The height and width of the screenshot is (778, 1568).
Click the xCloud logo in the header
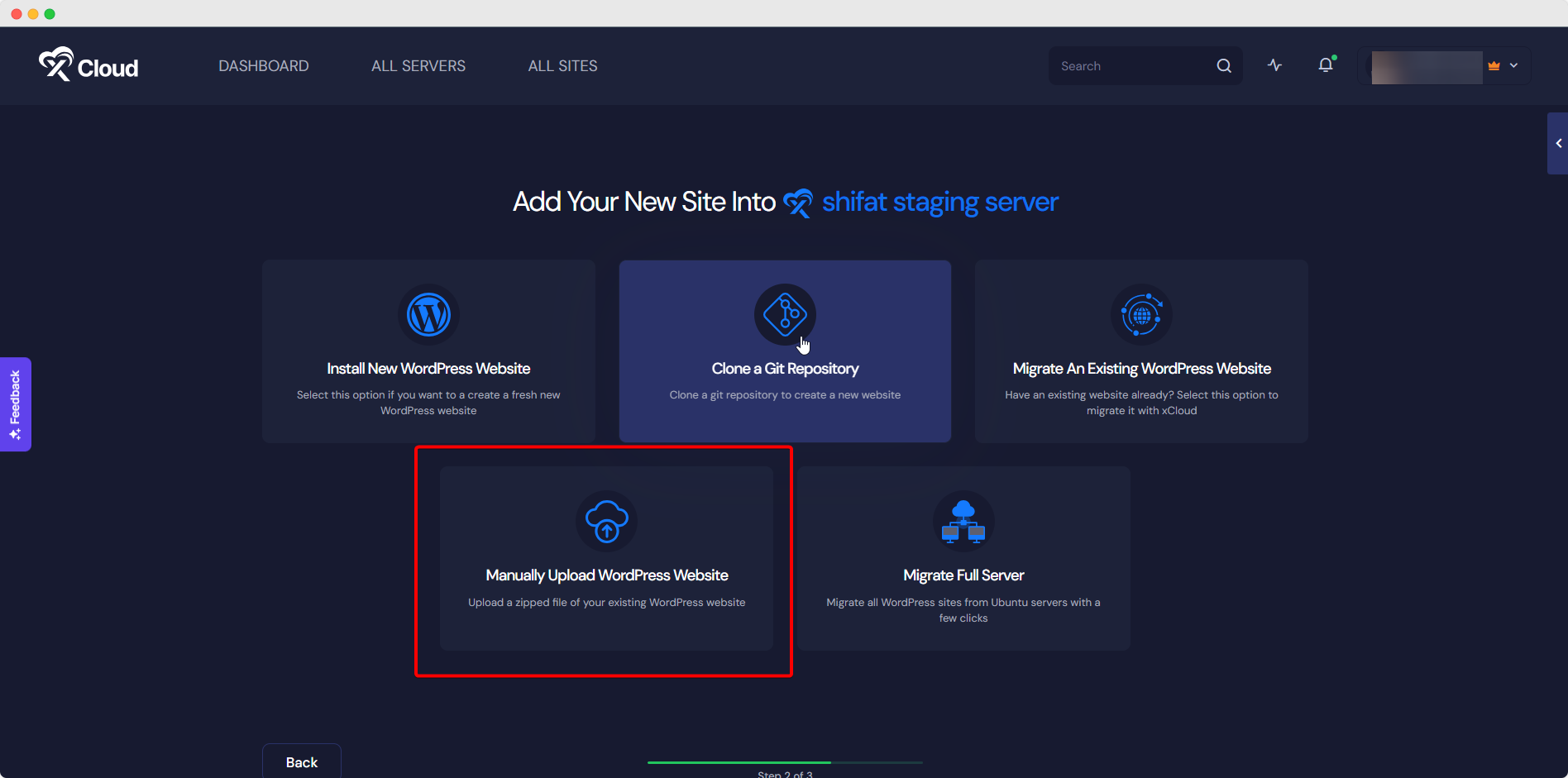(x=87, y=65)
